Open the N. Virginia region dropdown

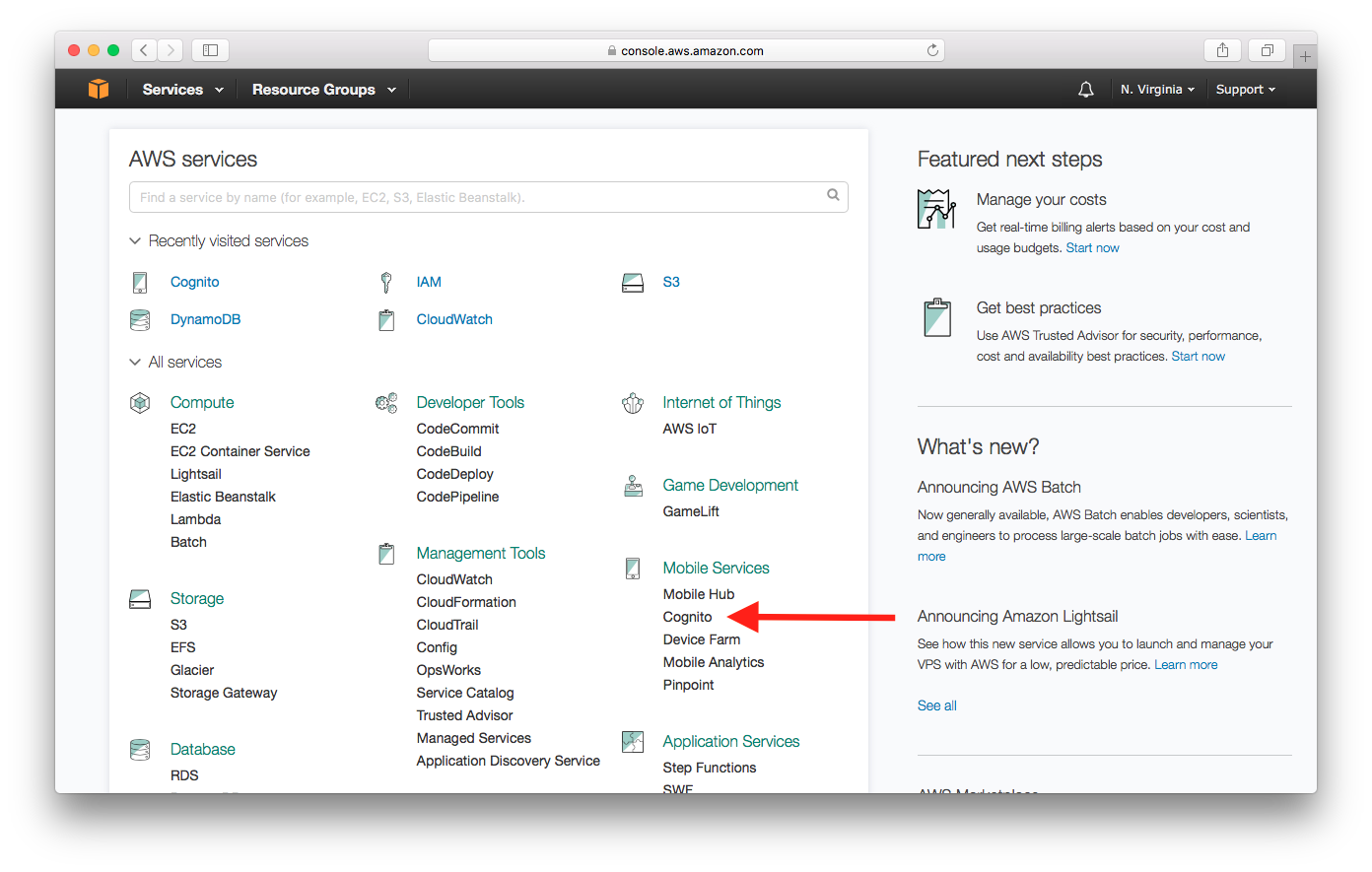1157,90
